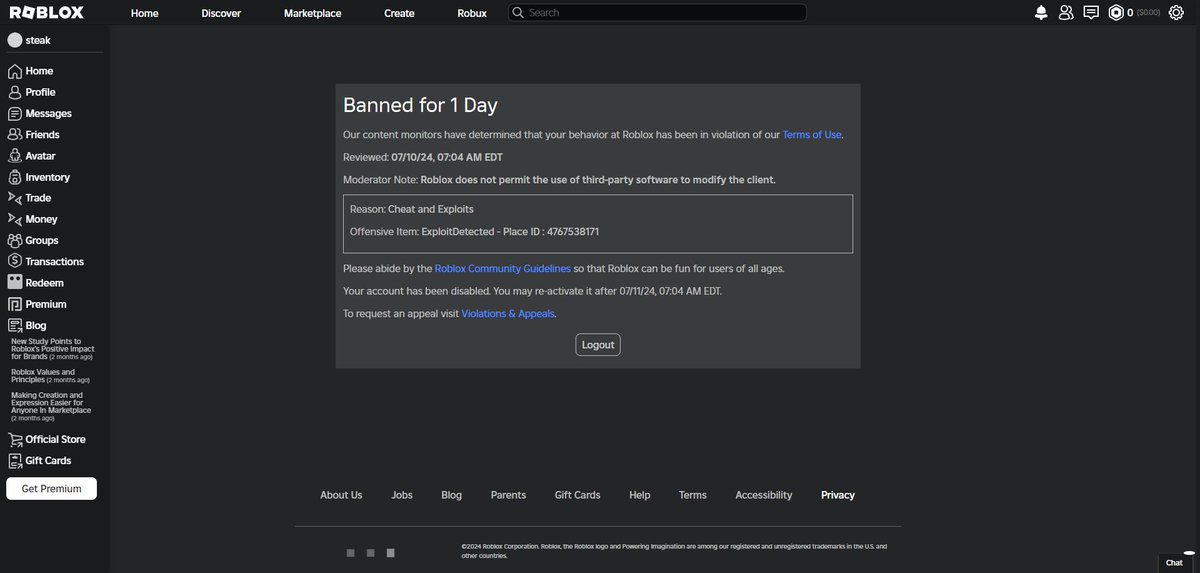Viewport: 1200px width, 573px height.
Task: Click the Logout button
Action: [598, 345]
